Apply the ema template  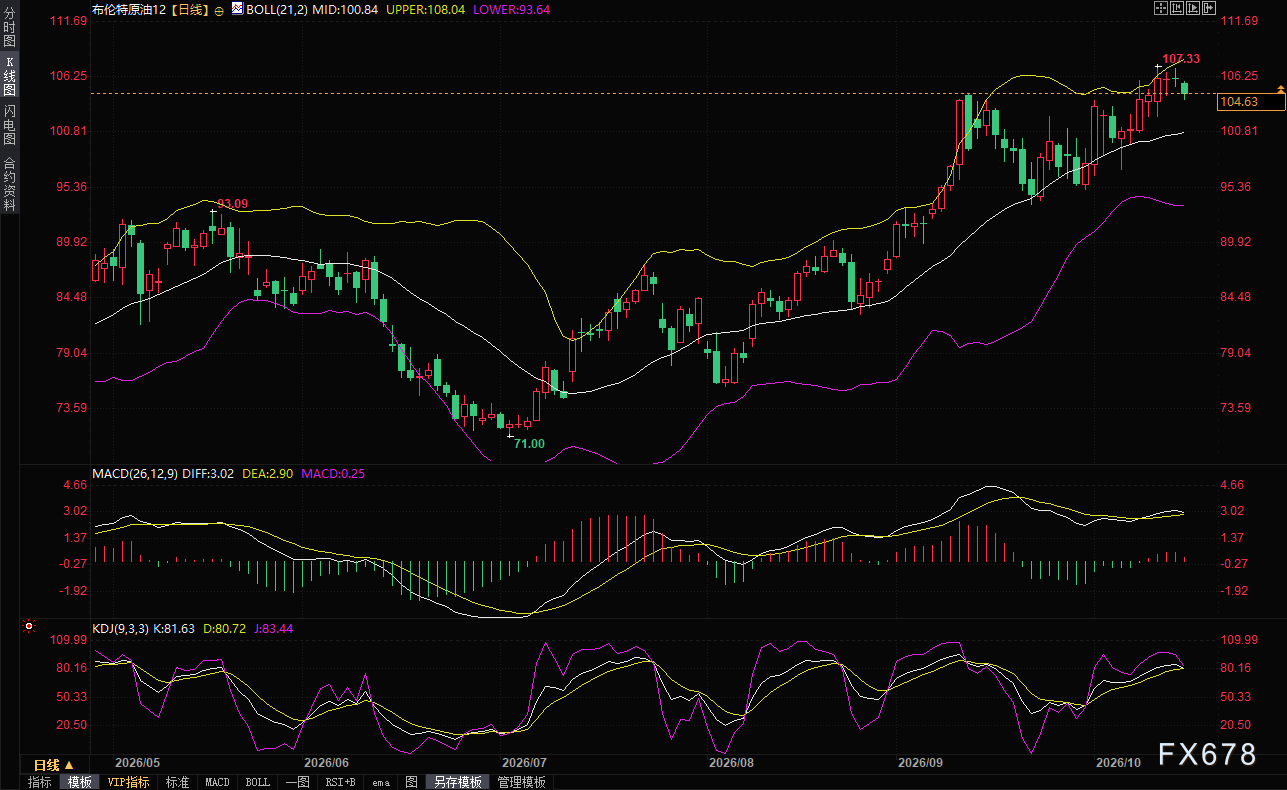[x=381, y=782]
